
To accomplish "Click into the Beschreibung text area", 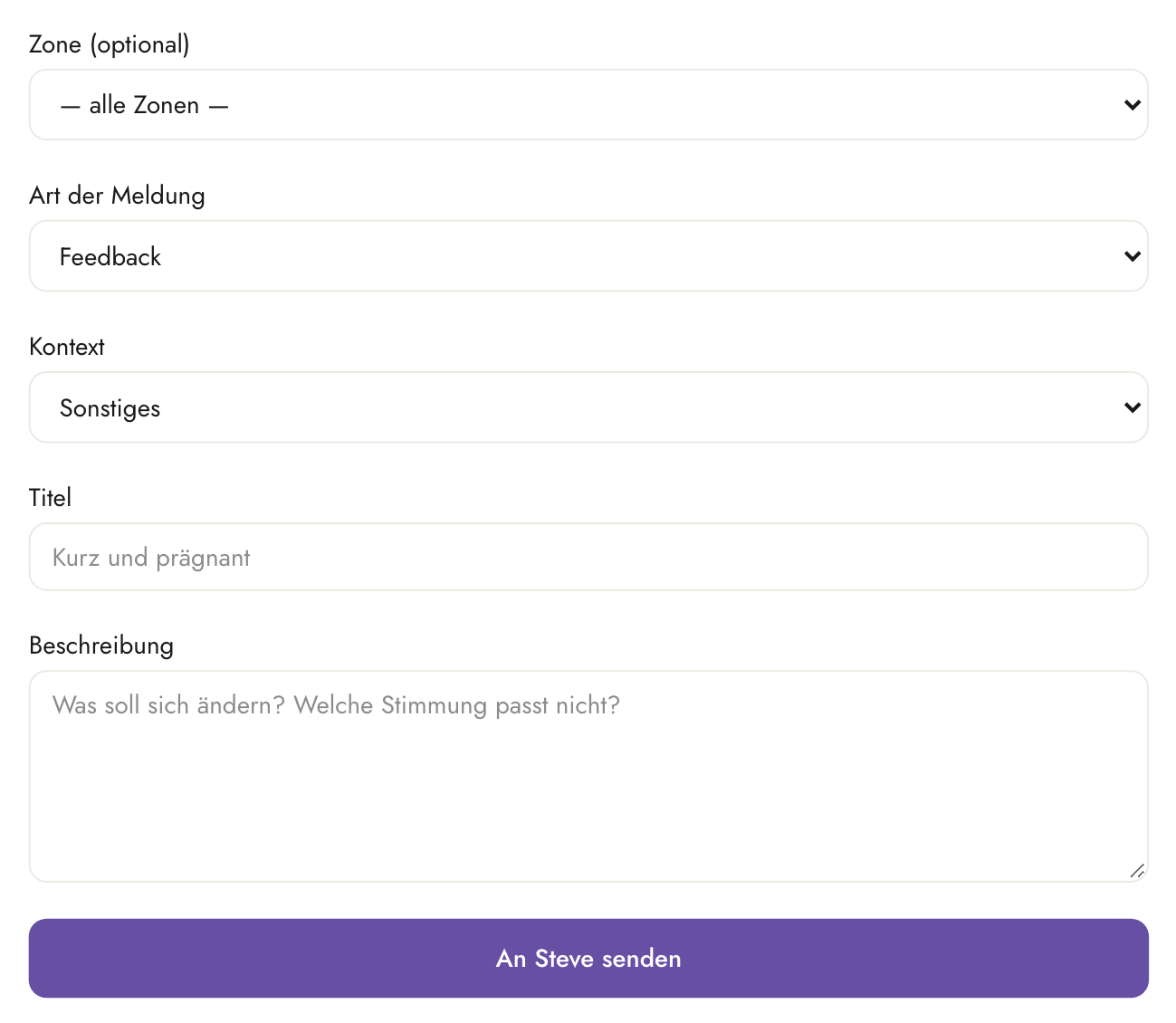I will coord(588,777).
